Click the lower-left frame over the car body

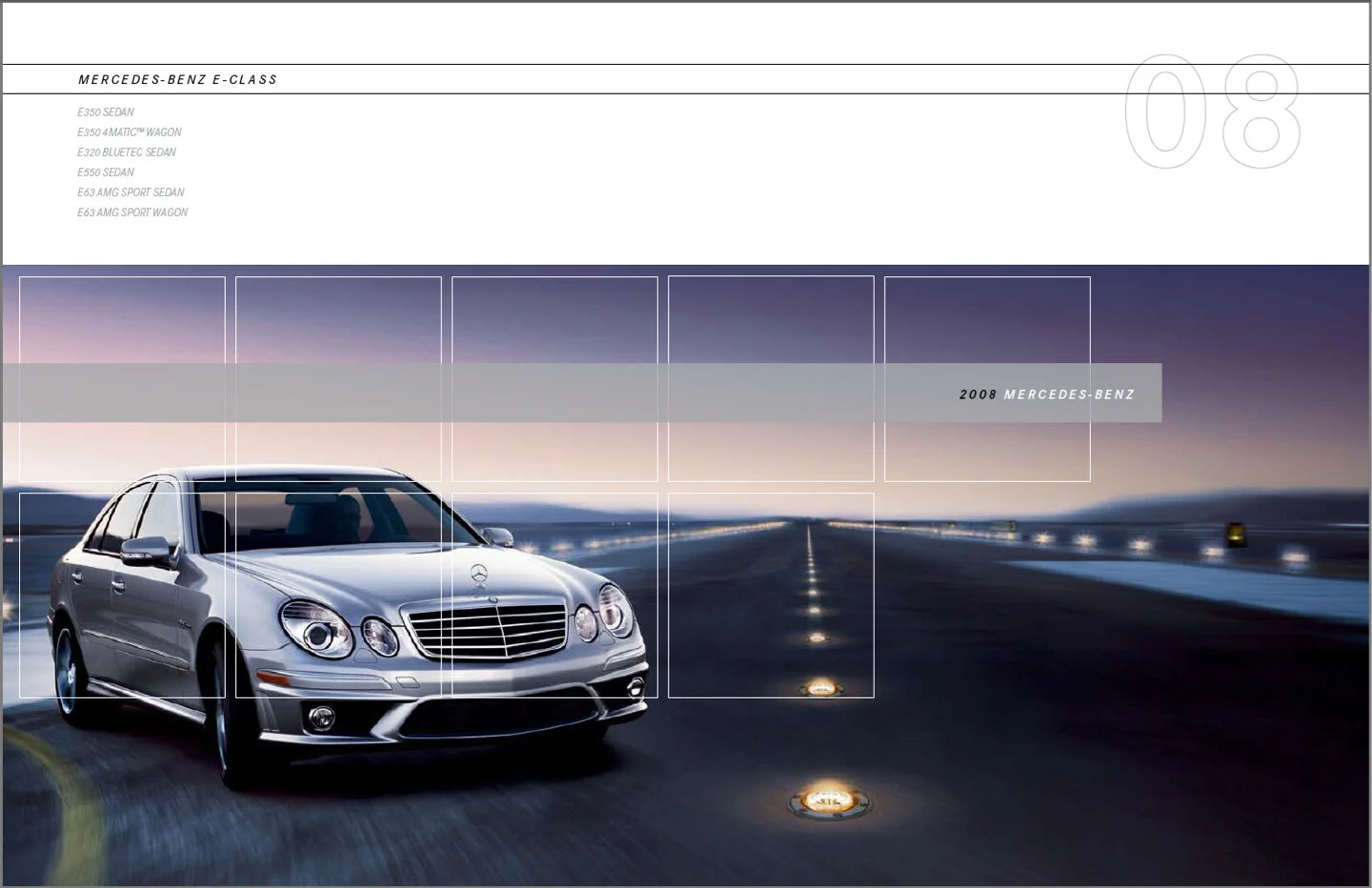pyautogui.click(x=122, y=595)
